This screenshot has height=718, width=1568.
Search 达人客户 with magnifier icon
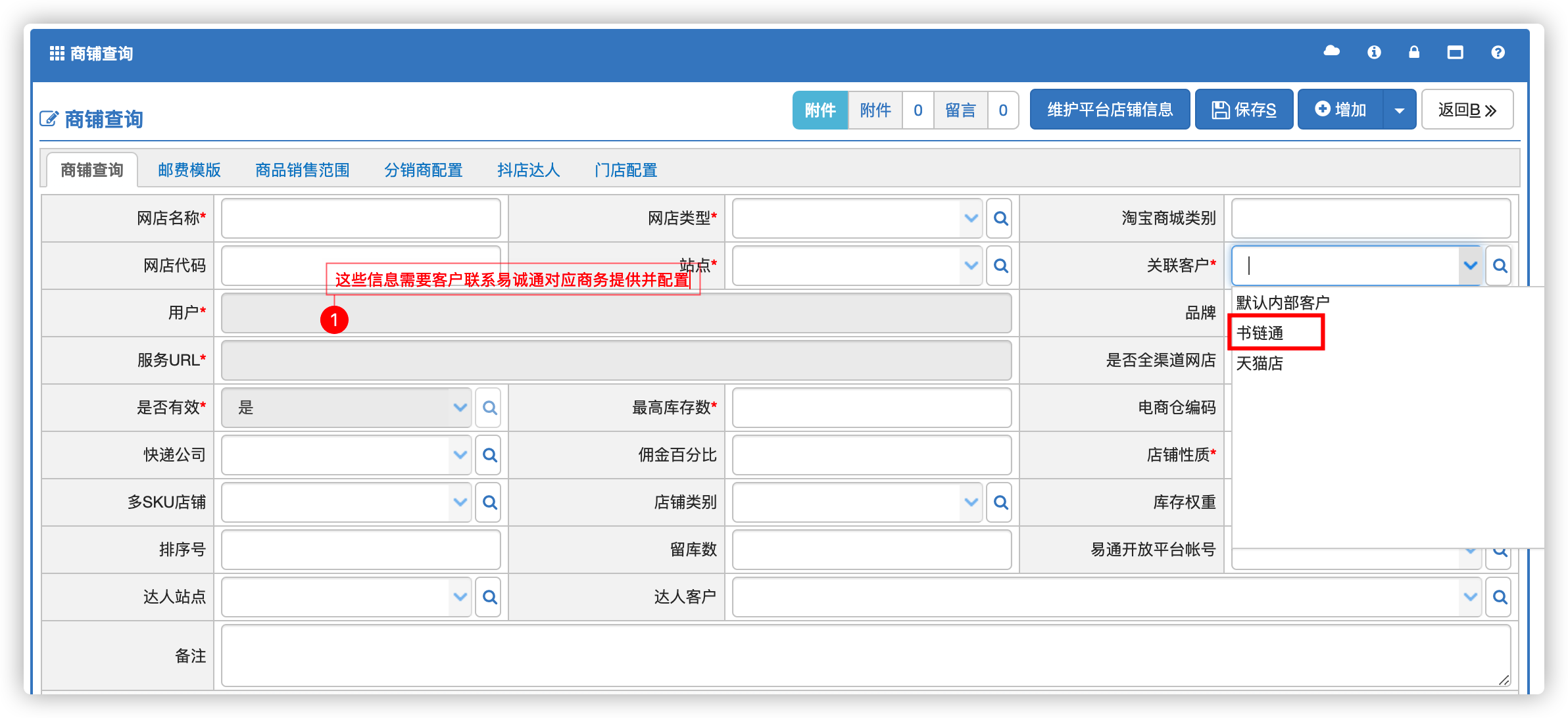[1500, 597]
